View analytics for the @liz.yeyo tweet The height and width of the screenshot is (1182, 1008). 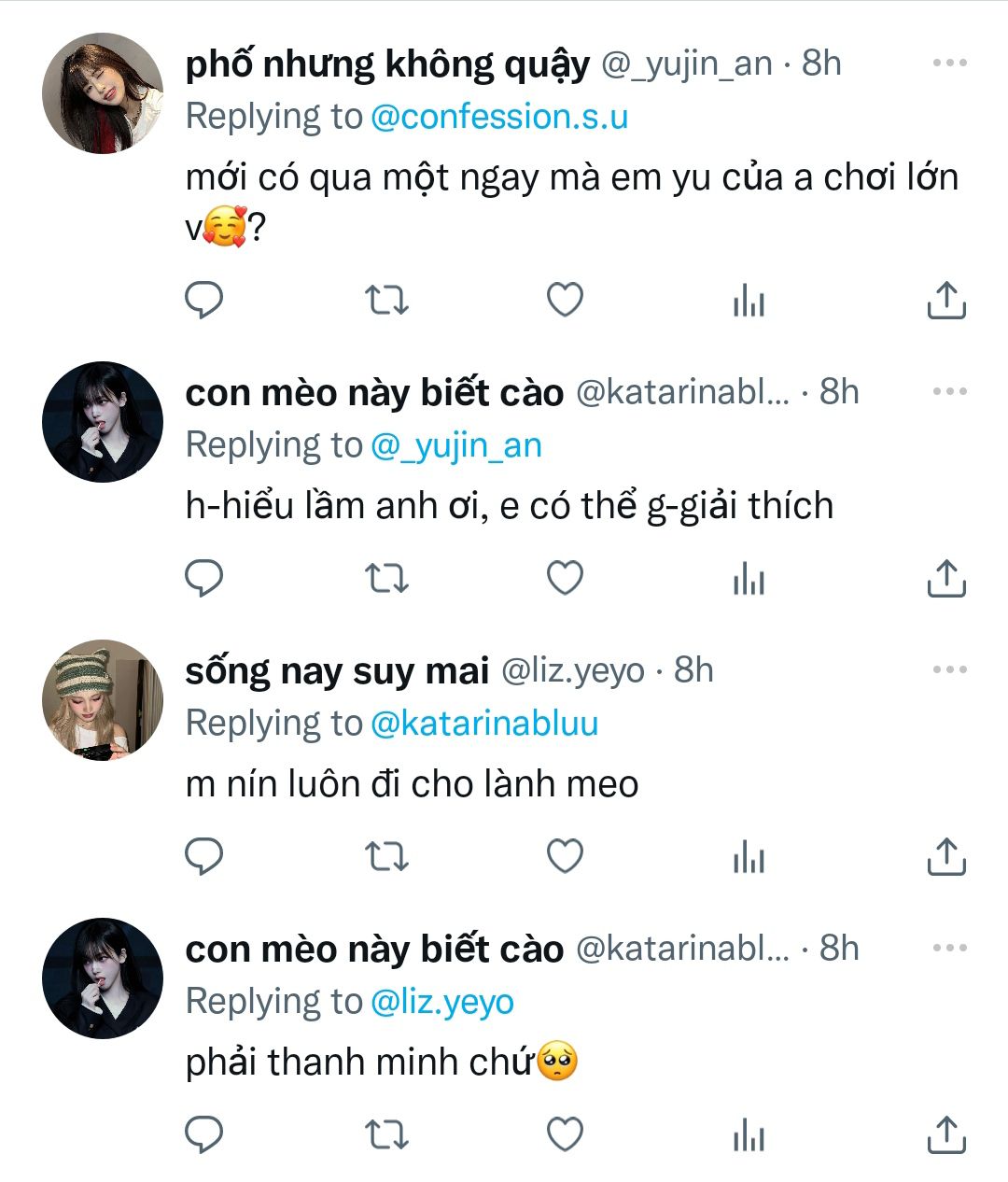(x=749, y=856)
